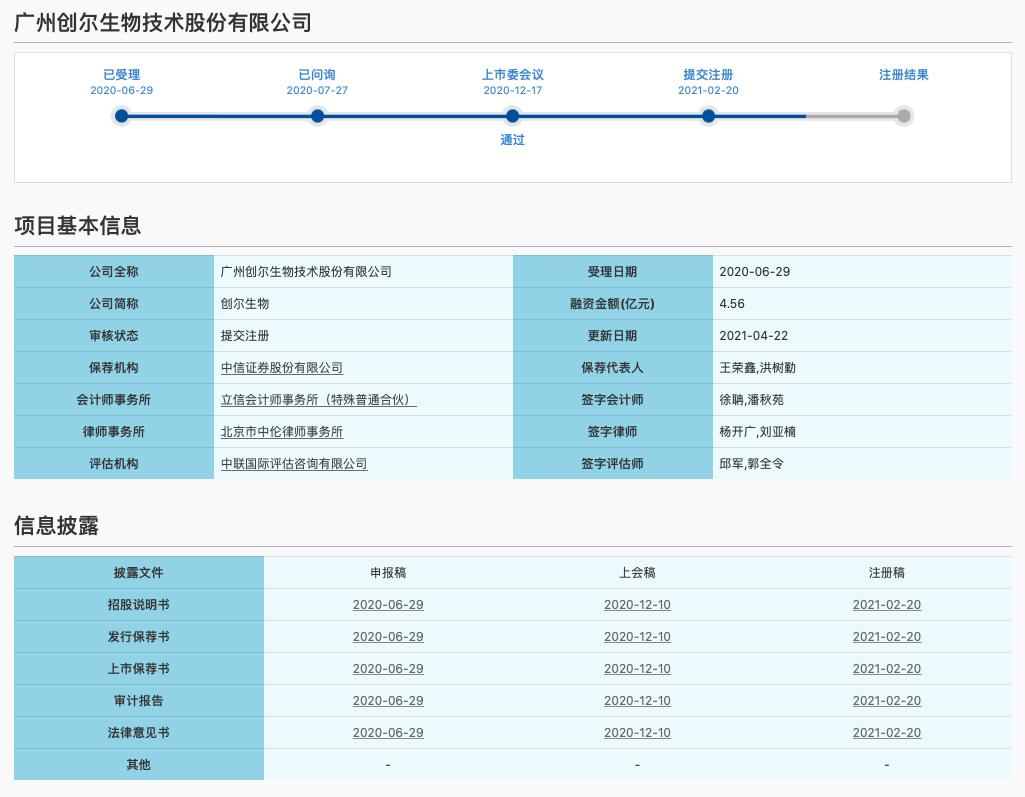
Task: Click the 提交注册 progress dot
Action: [708, 116]
